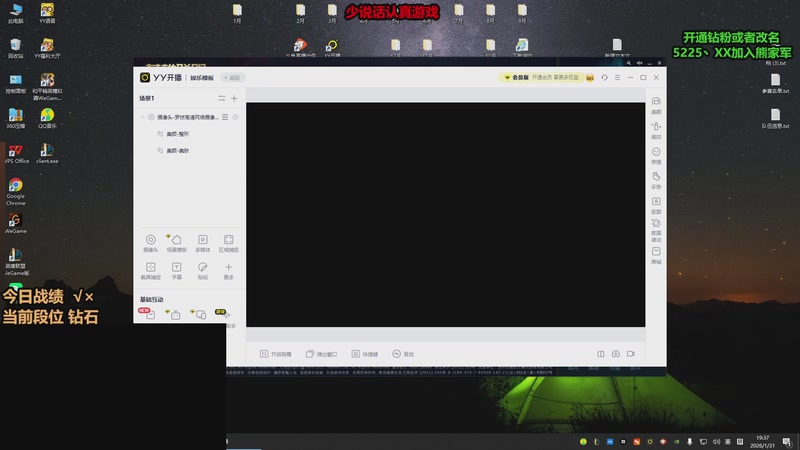800x450 pixels.
Task: Select the region capture (区域捕捉) tool
Action: 228,240
